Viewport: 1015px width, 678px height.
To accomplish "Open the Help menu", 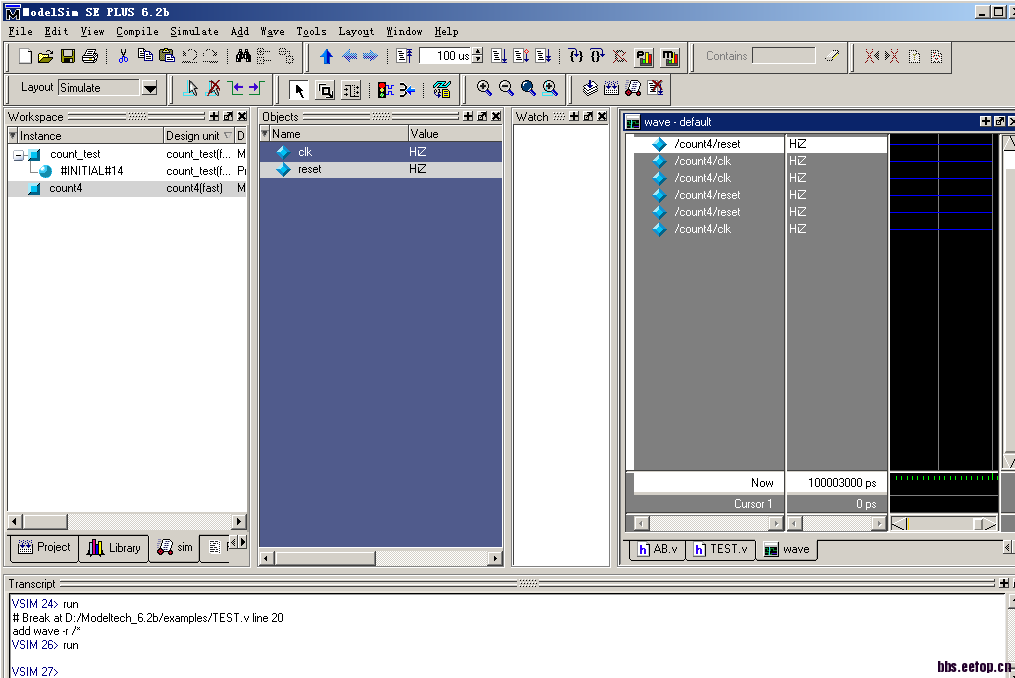I will click(x=446, y=31).
